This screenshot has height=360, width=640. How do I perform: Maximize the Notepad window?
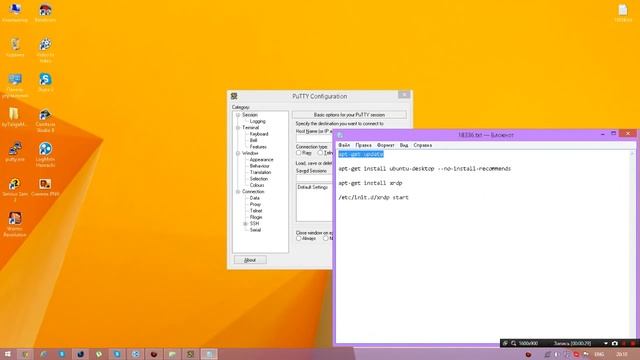click(613, 134)
